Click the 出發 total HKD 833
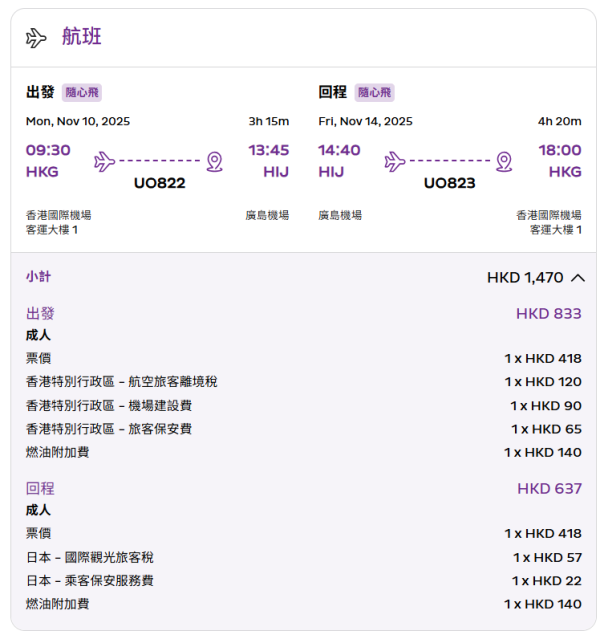 [x=549, y=314]
